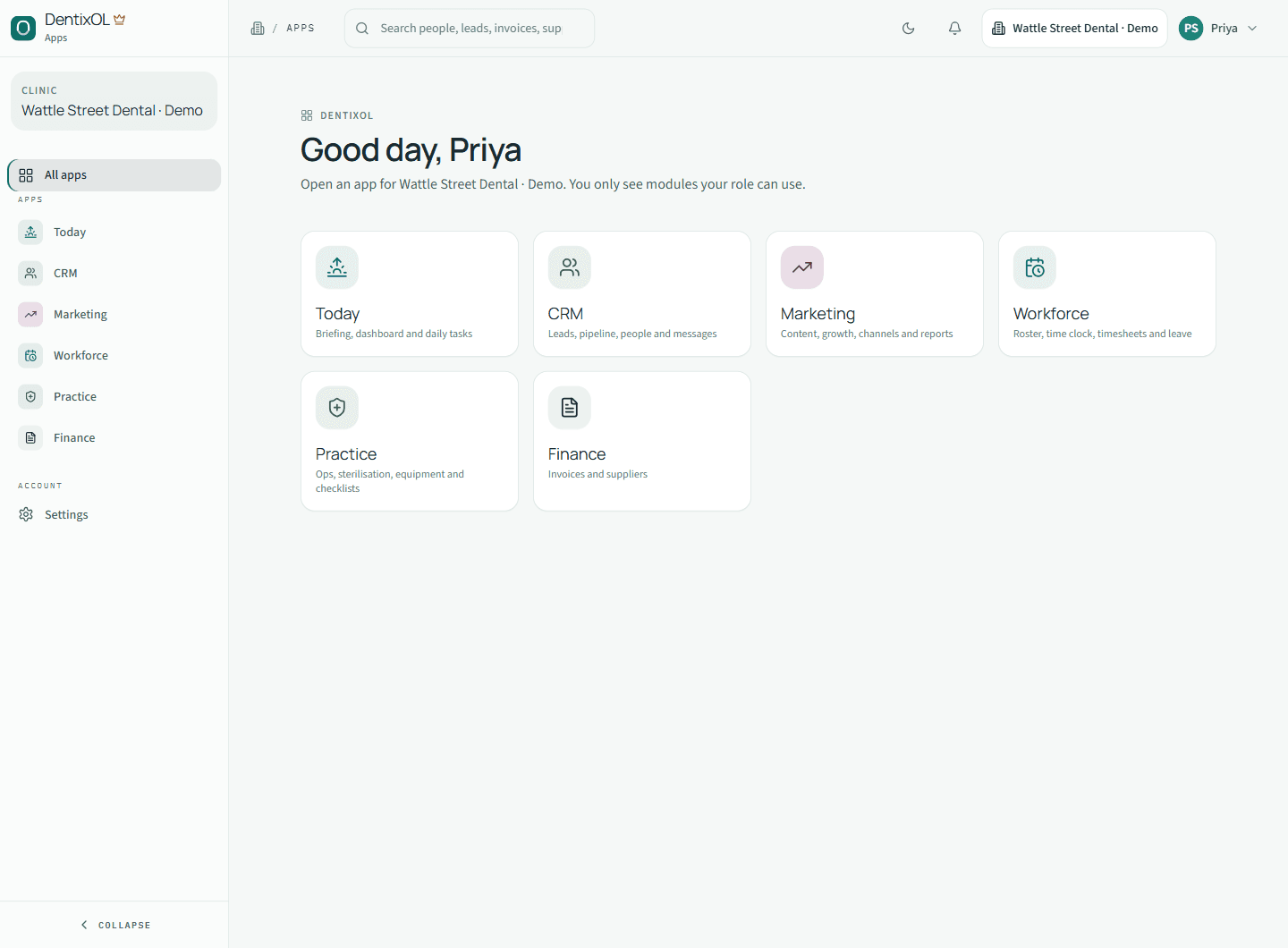The height and width of the screenshot is (948, 1288).
Task: Click the sidebar Finance document icon
Action: point(30,438)
